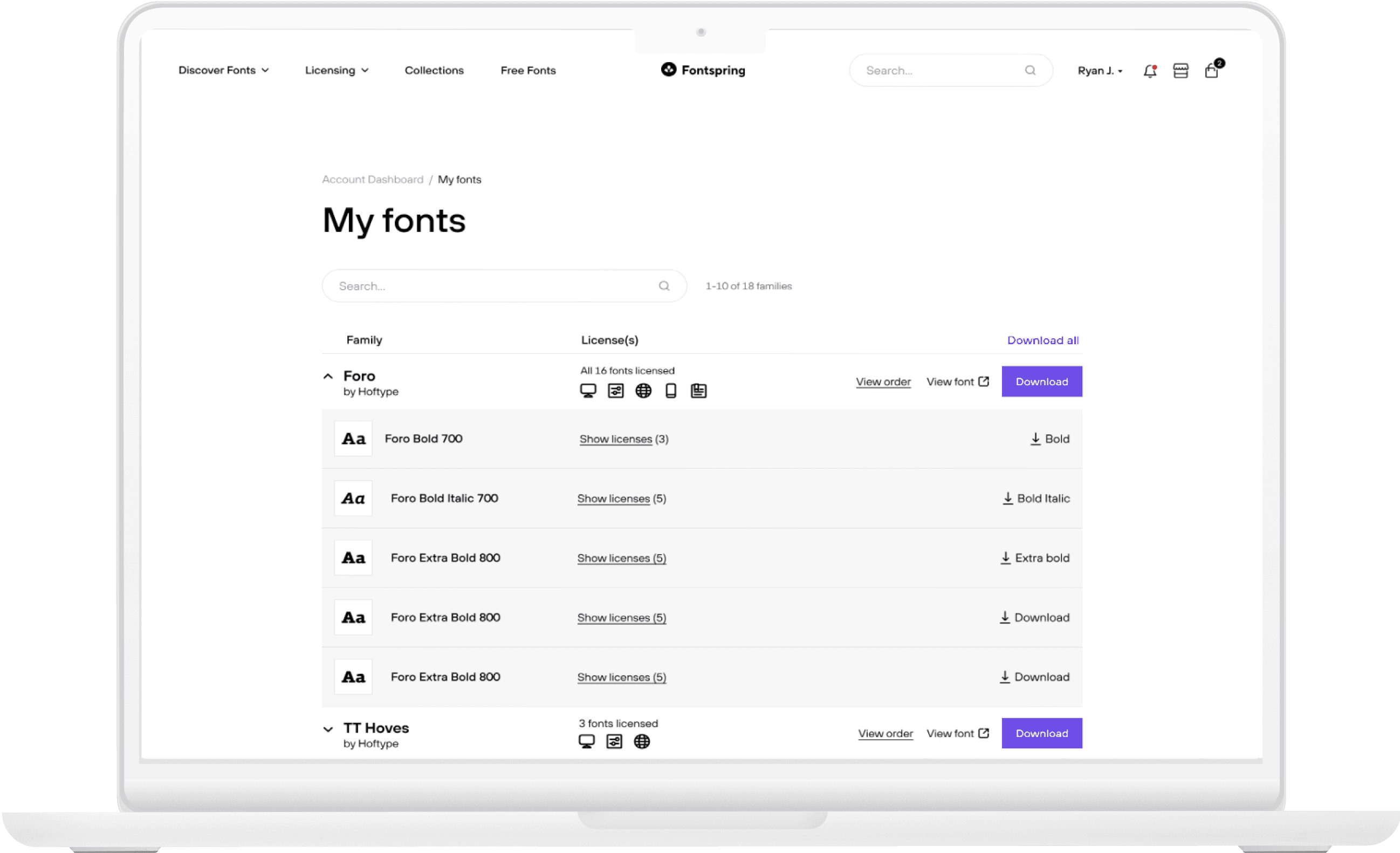Open the storefront icon in header
This screenshot has height=853, width=1400.
(x=1181, y=71)
